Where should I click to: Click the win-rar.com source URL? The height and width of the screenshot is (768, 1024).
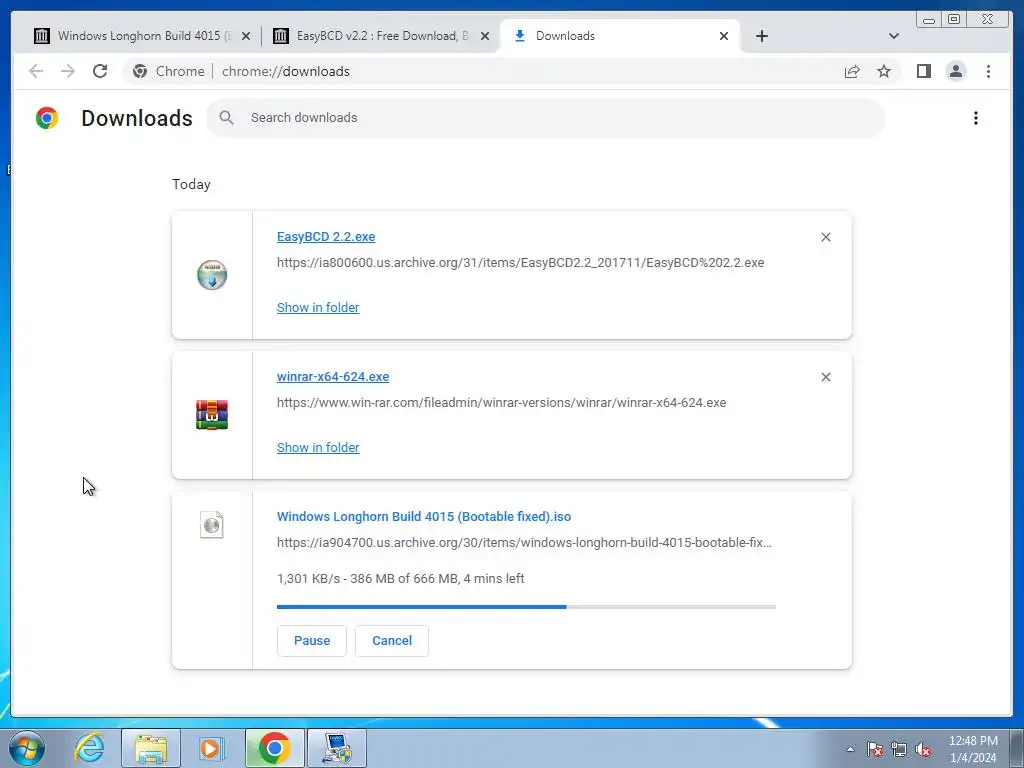pyautogui.click(x=502, y=402)
